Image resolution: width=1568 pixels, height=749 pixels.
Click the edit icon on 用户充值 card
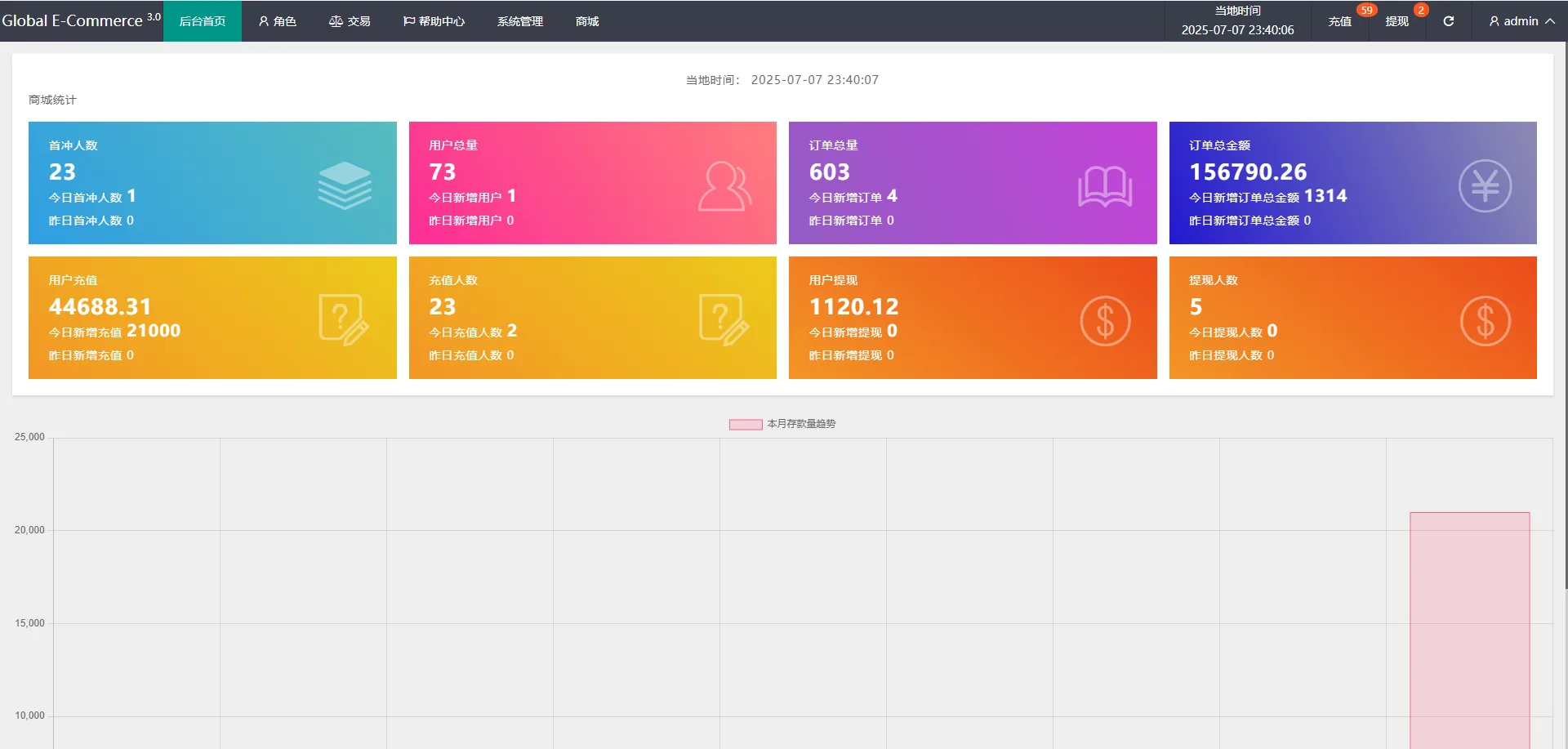(x=344, y=319)
